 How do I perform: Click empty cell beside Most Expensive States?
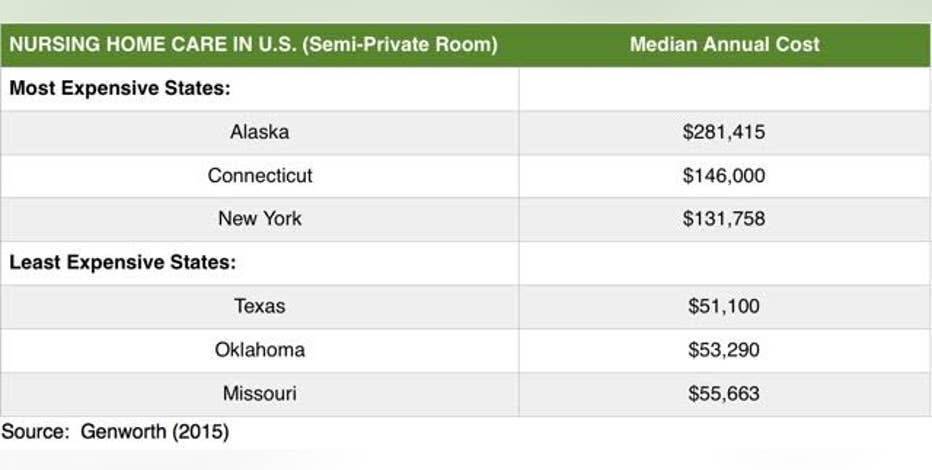click(x=724, y=89)
